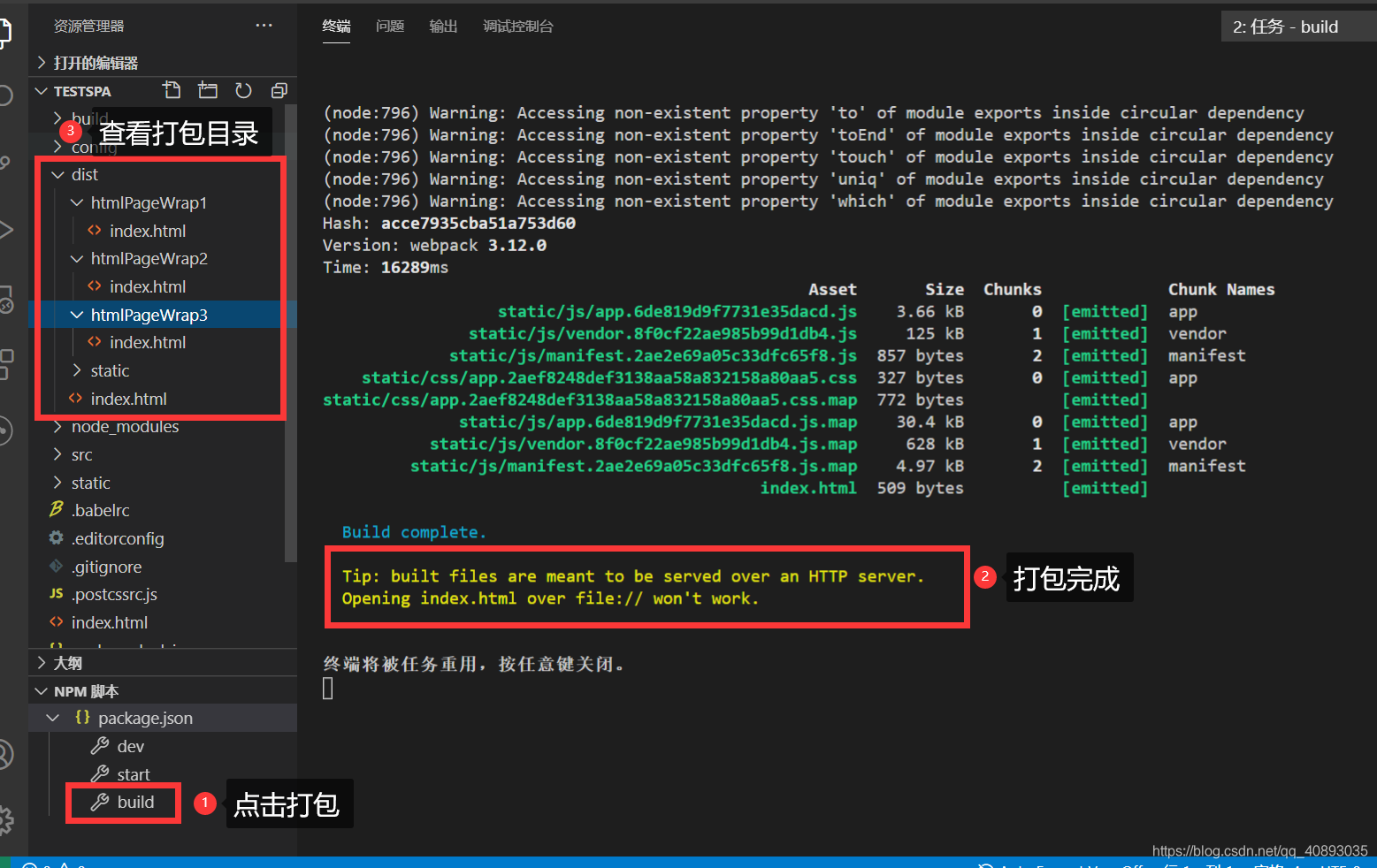
Task: Run the start npm script
Action: pos(134,774)
